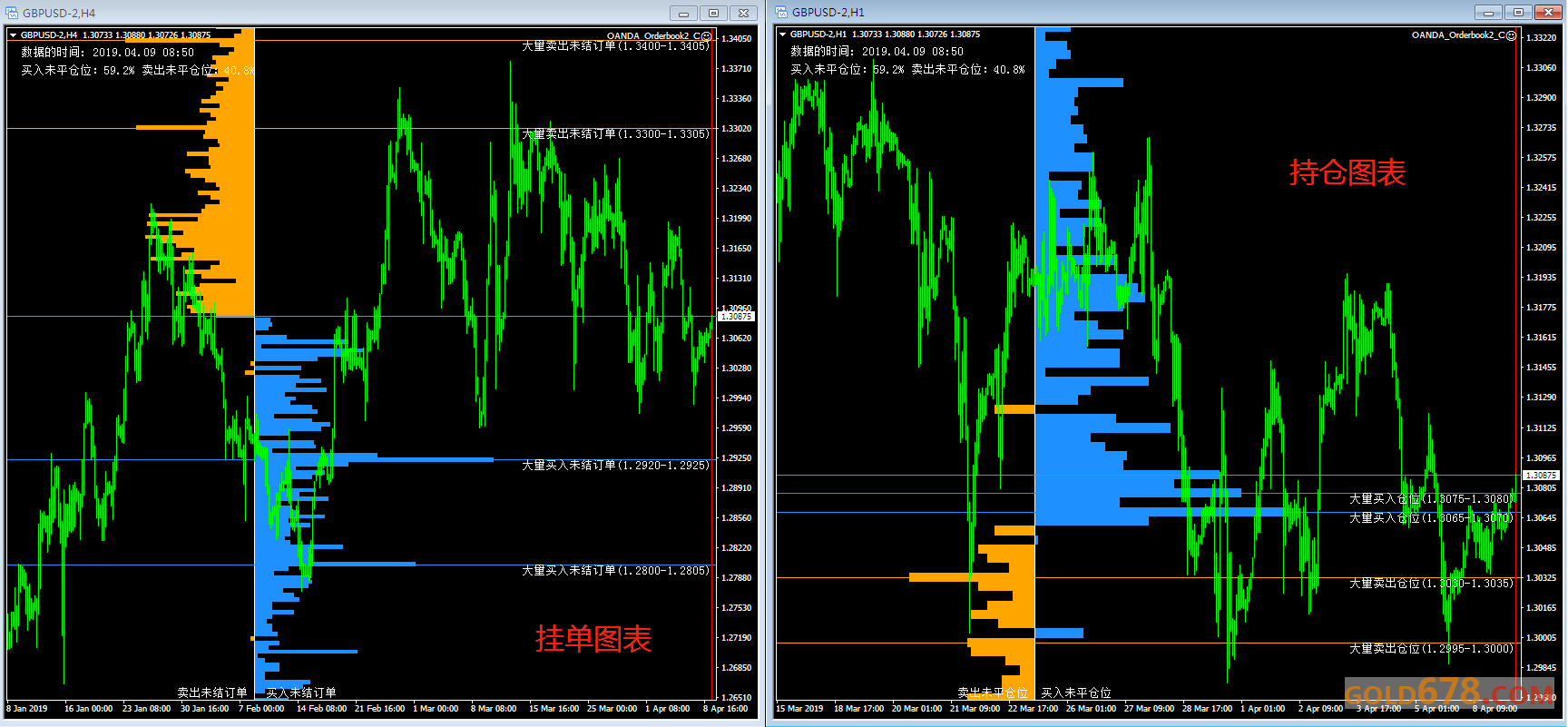Click the H4 window title GBPUSD-2,H4
Image resolution: width=1568 pixels, height=727 pixels.
59,14
